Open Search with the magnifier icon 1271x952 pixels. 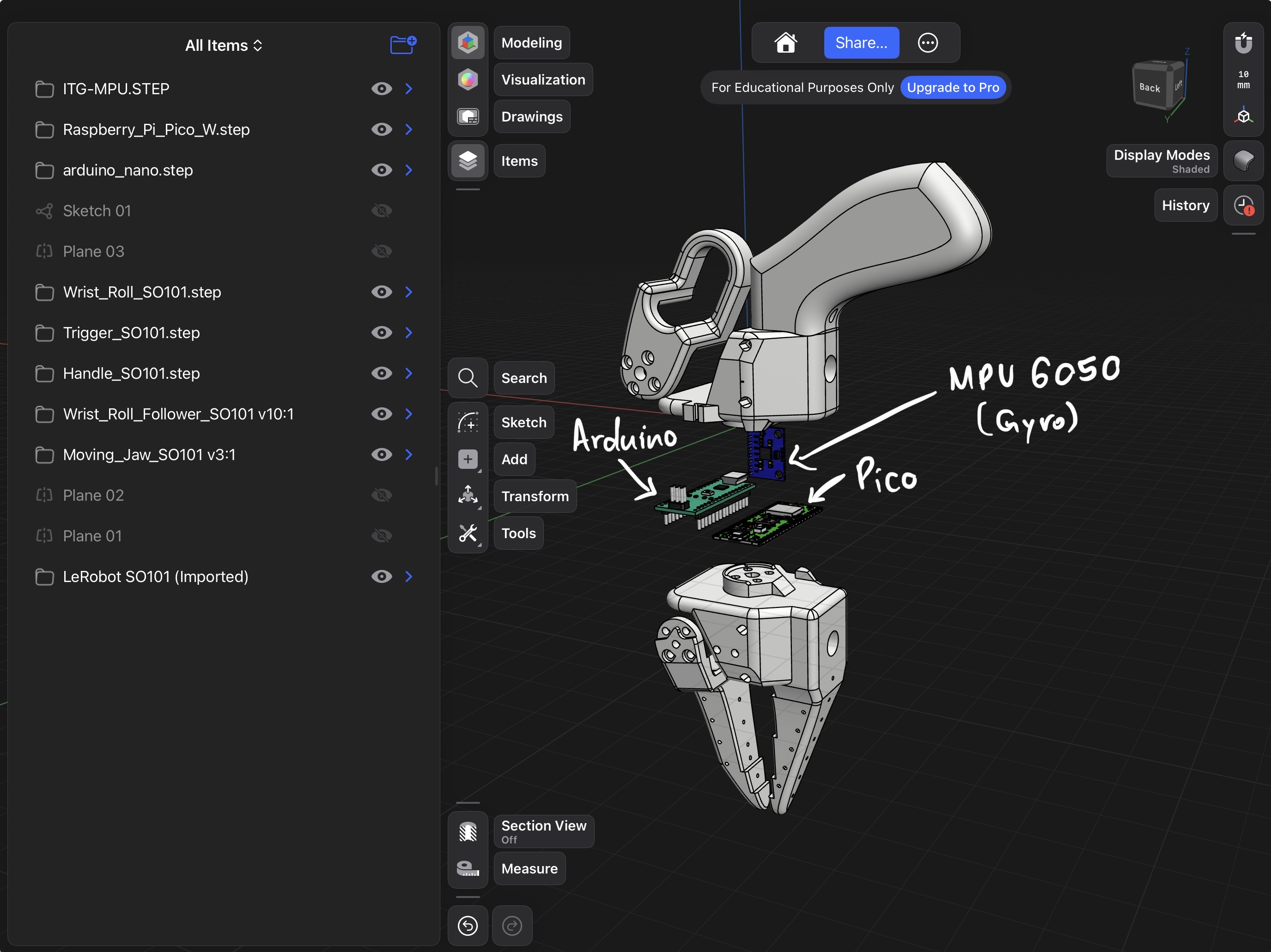468,377
